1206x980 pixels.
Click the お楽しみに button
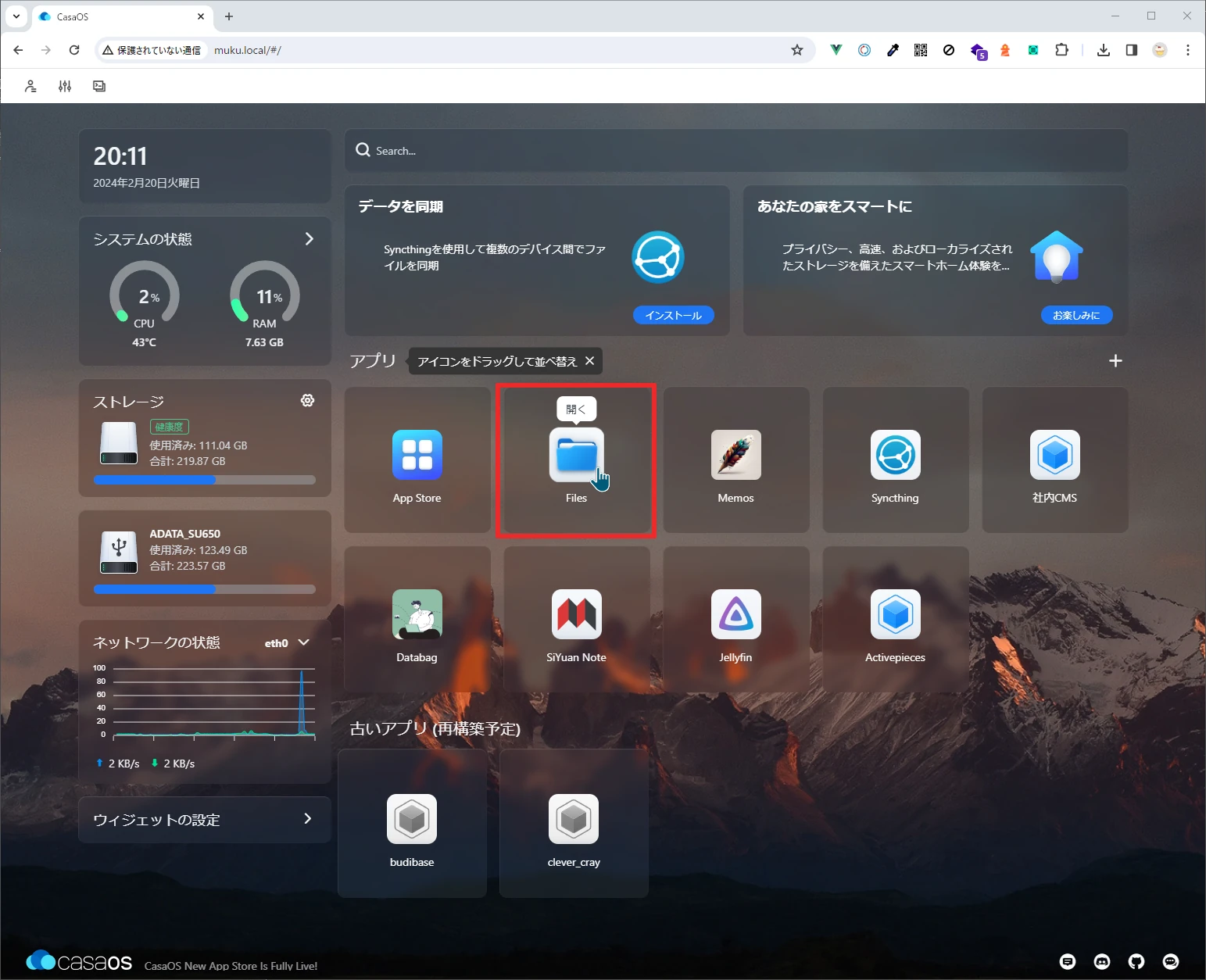[1076, 315]
